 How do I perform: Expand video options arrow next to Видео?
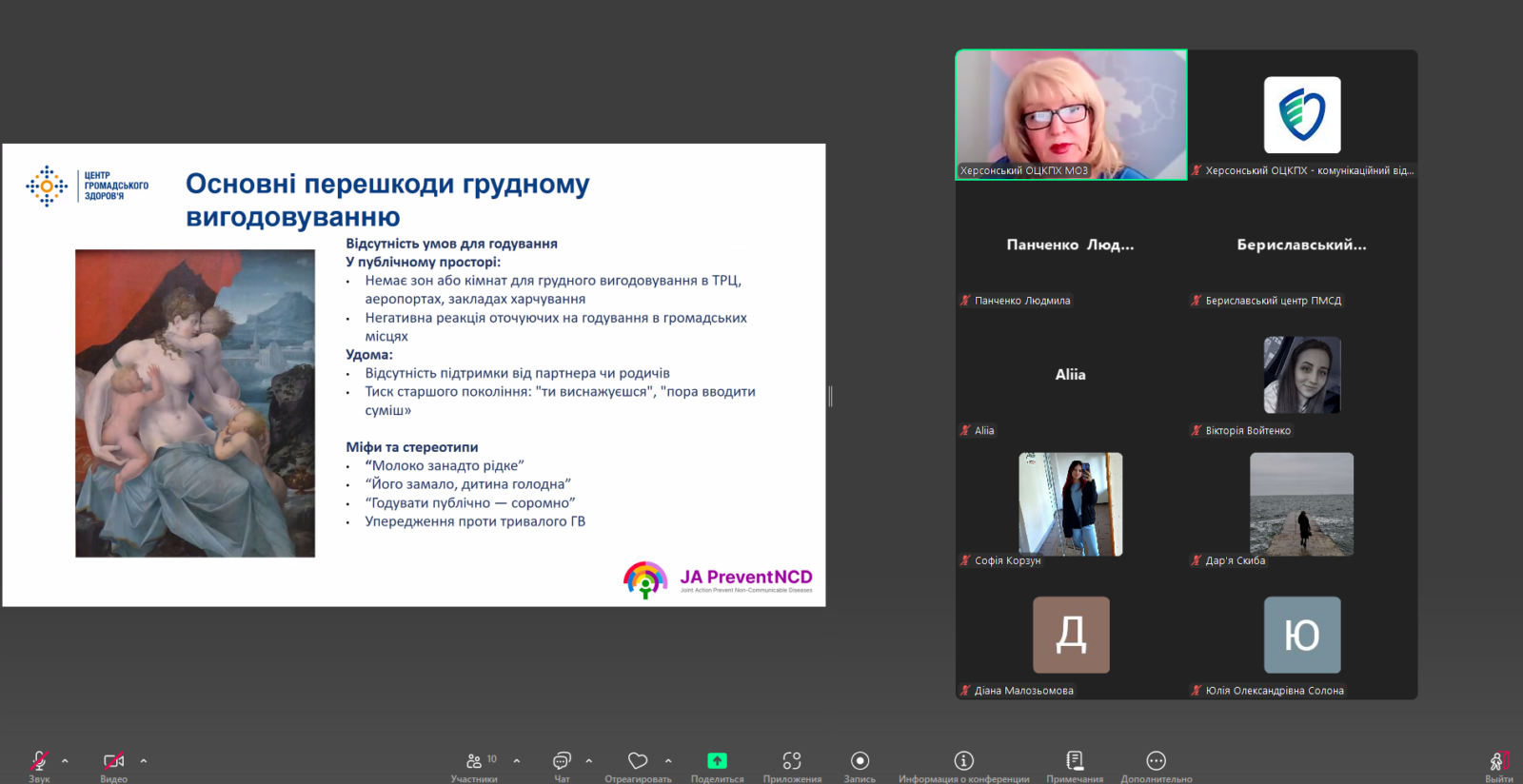click(144, 761)
